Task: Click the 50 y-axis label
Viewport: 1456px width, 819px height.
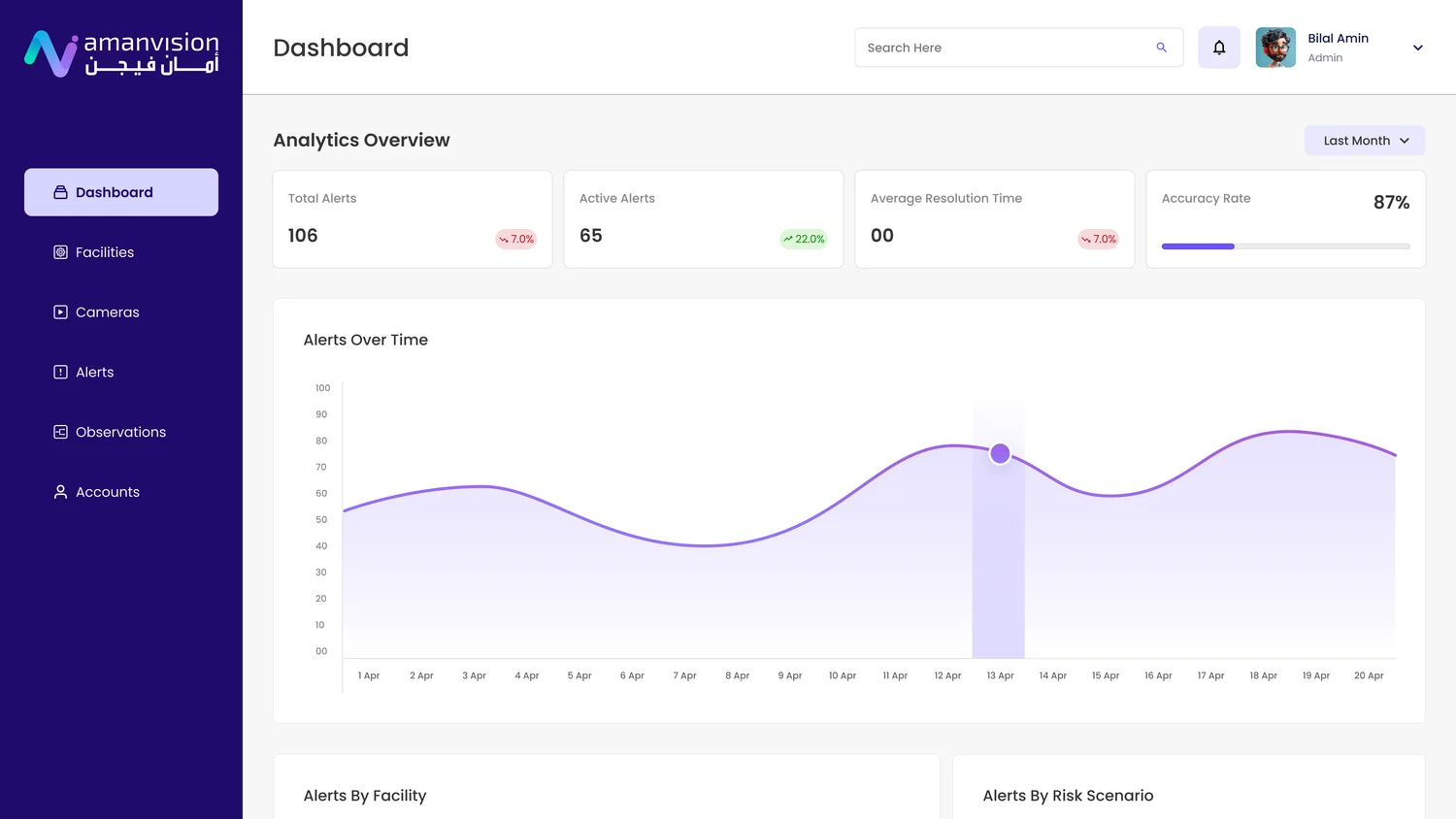Action: coord(321,520)
